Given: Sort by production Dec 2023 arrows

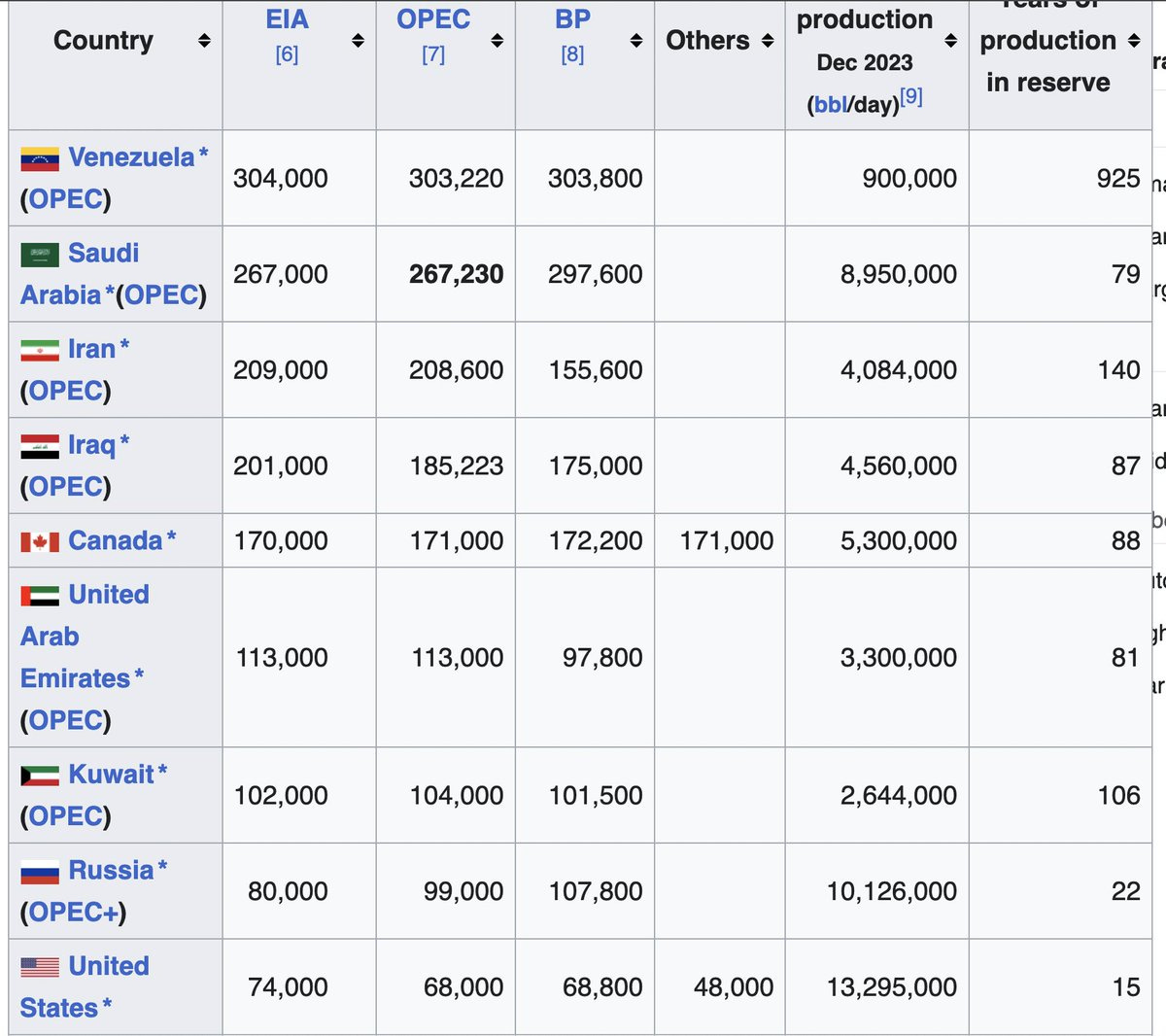Looking at the screenshot, I should tap(950, 41).
